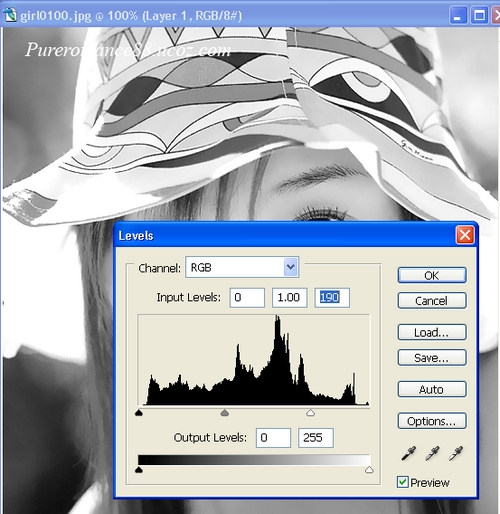Click the Output Levels field showing 0
Viewport: 500px width, 514px height.
[x=273, y=438]
